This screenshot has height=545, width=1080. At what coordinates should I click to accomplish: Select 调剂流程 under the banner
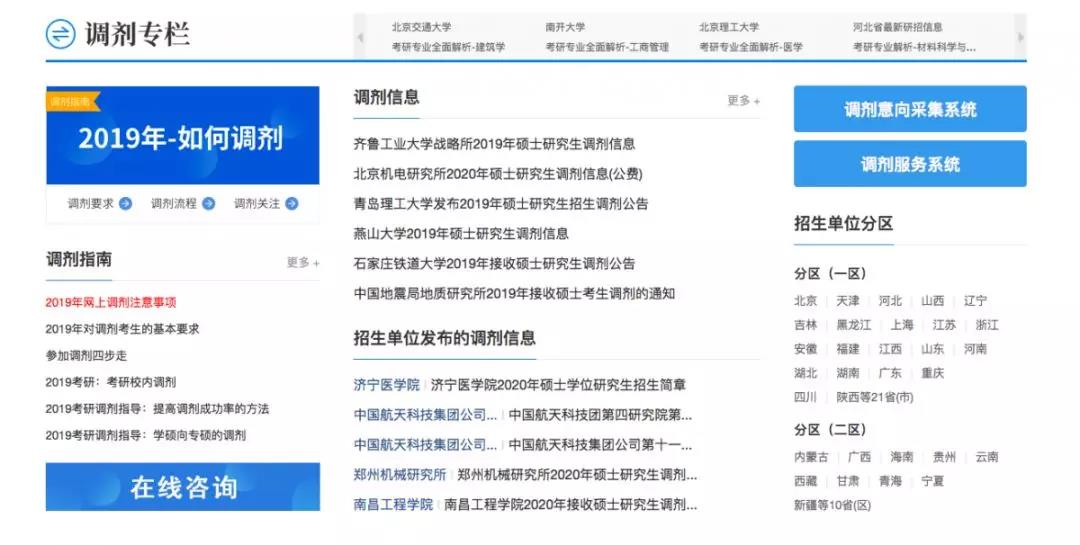tap(174, 203)
